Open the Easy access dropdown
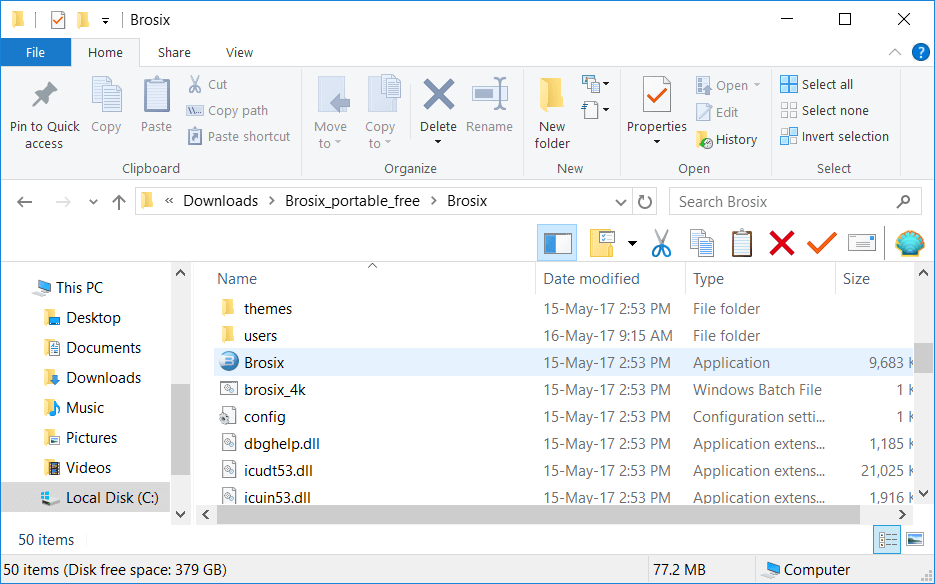This screenshot has height=584, width=935. click(596, 110)
